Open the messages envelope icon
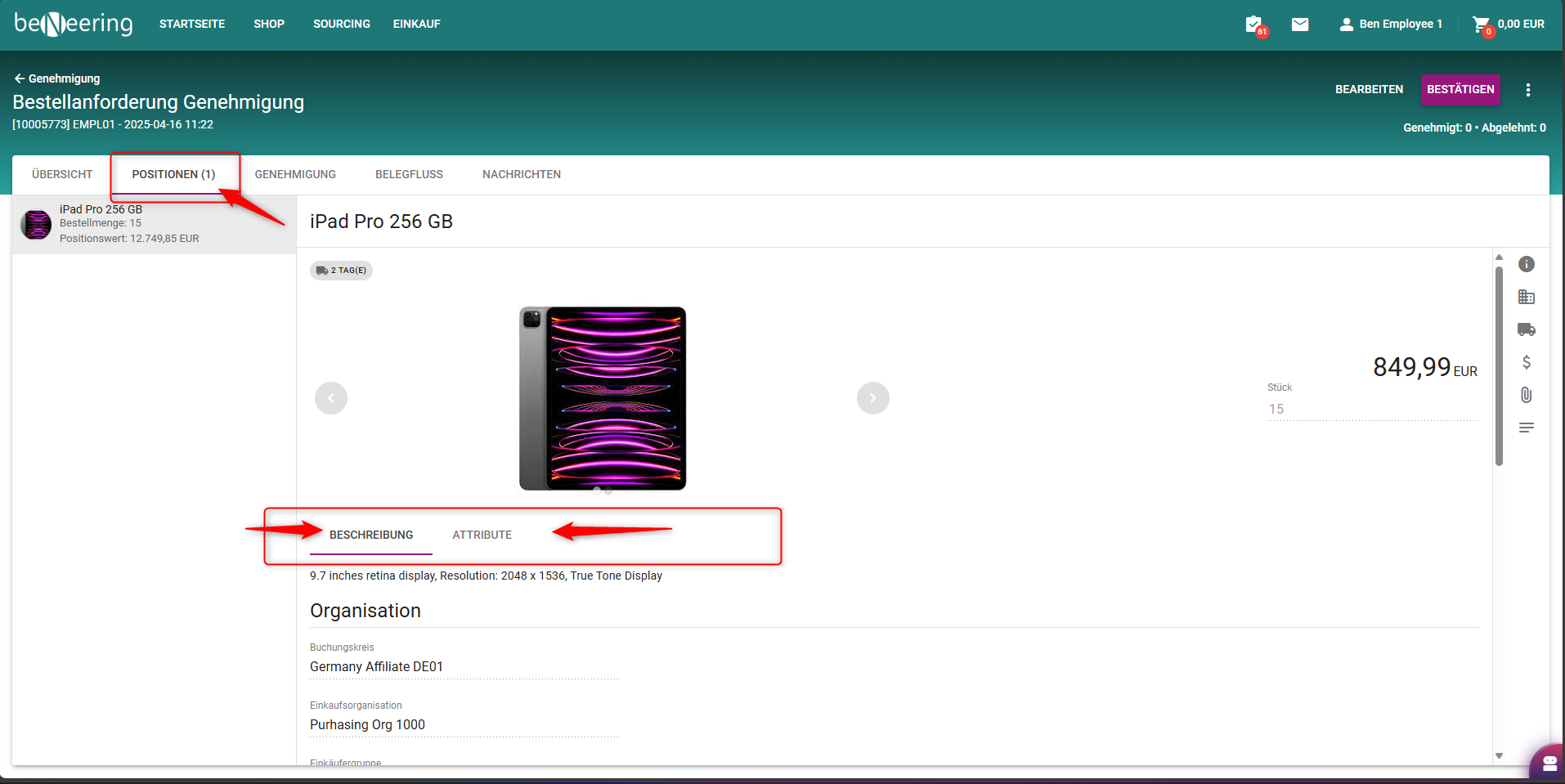Viewport: 1565px width, 784px height. (1300, 25)
